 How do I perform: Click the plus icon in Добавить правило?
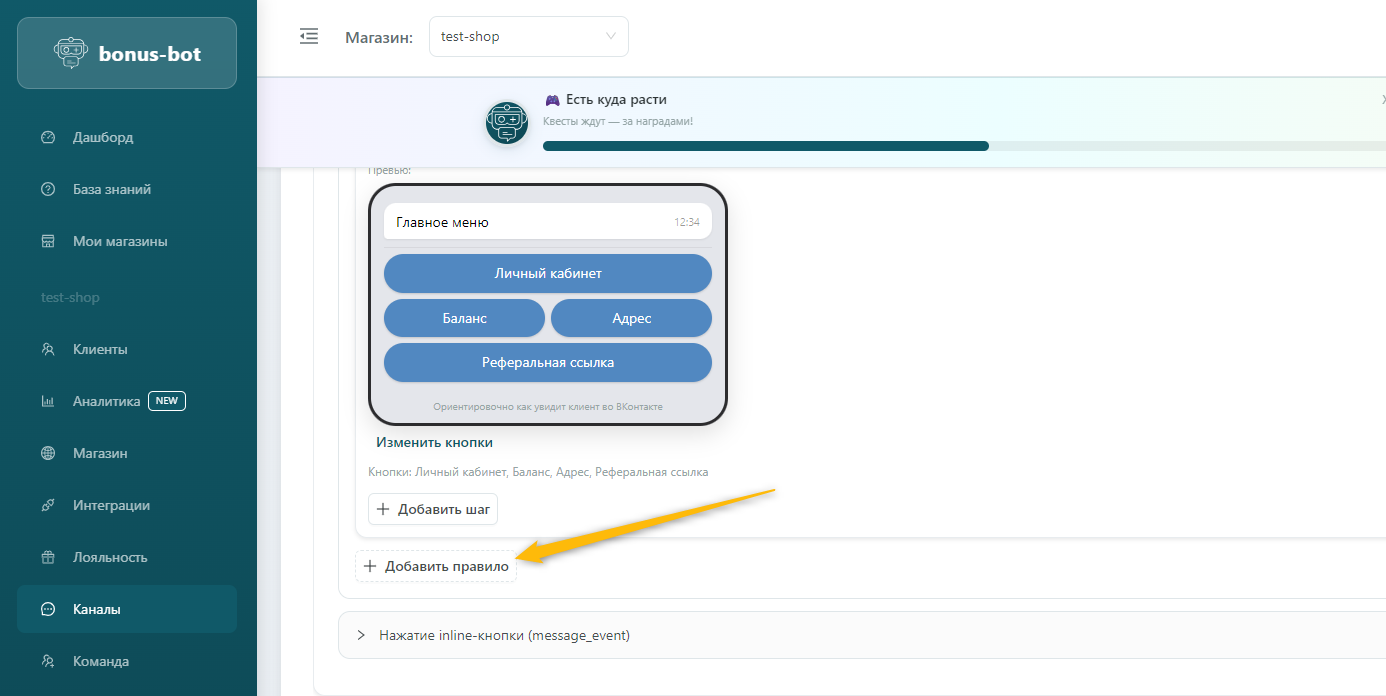(371, 566)
